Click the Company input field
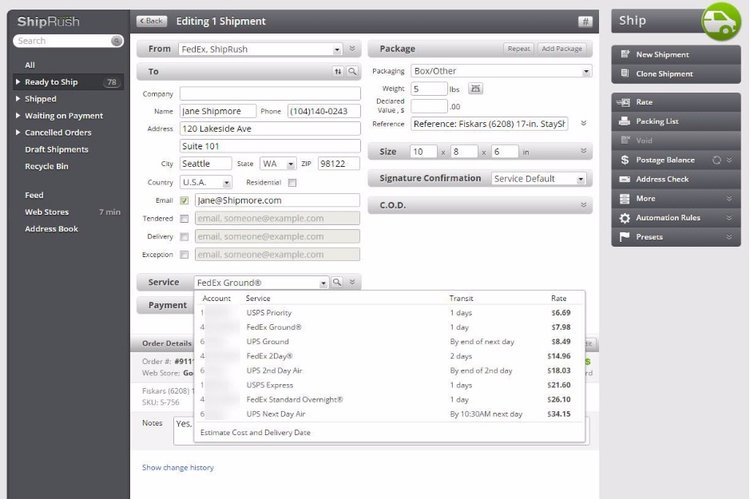 (x=270, y=94)
